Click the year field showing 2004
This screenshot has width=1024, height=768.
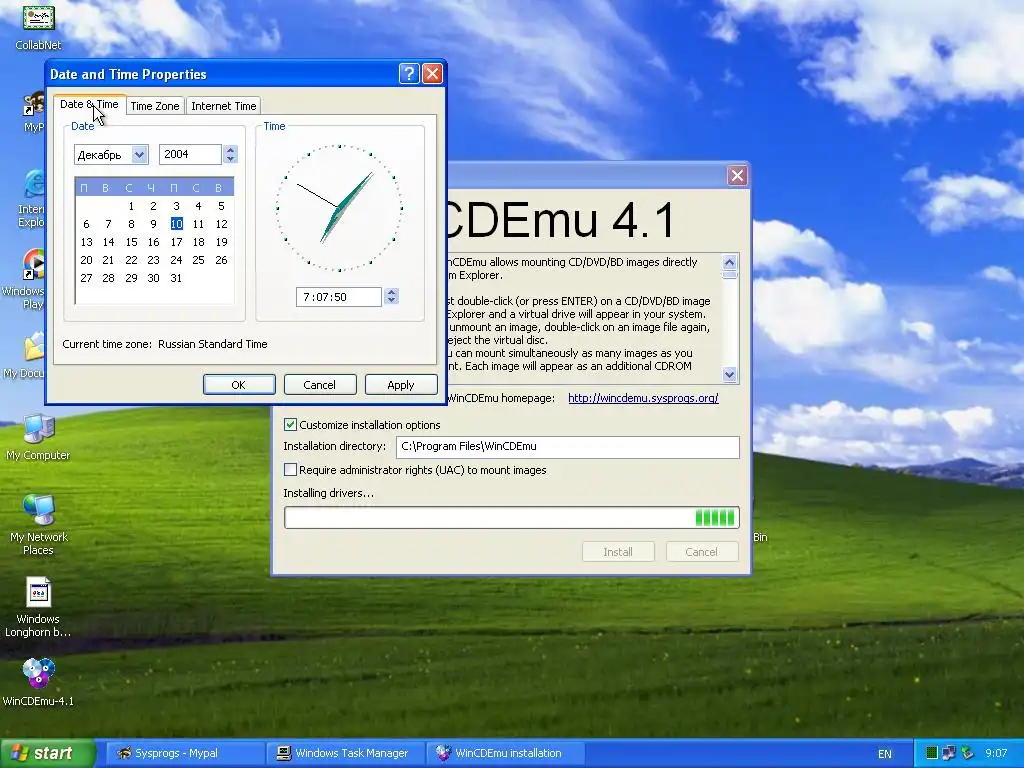tap(190, 154)
